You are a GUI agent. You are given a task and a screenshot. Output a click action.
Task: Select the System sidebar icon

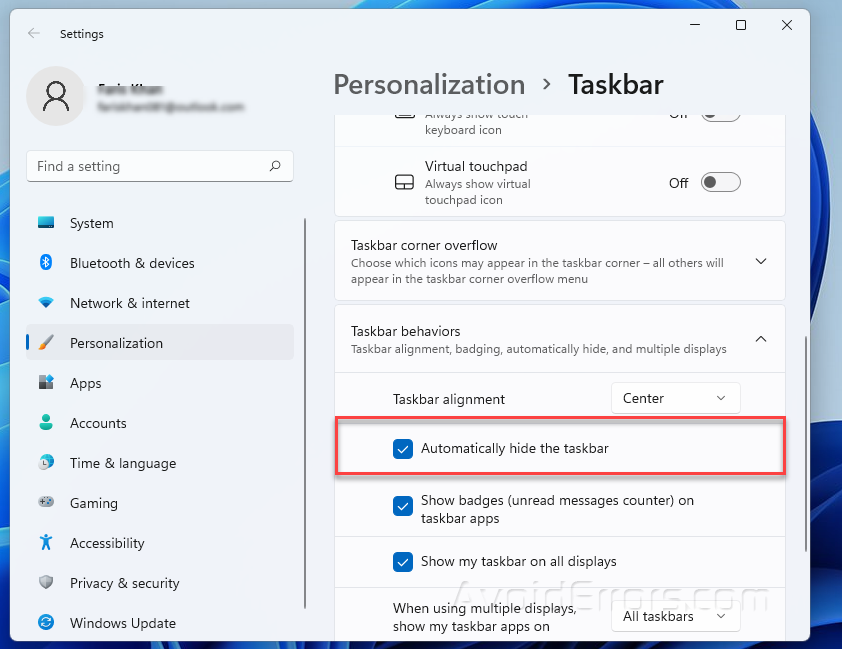click(x=45, y=223)
